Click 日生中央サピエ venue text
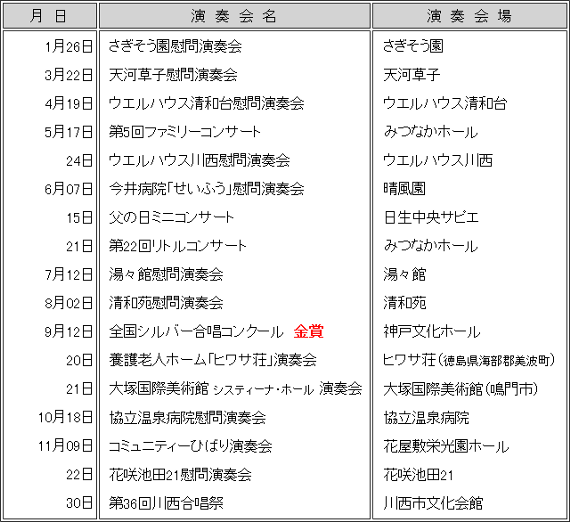Screen dimensions: 570x522 [x=431, y=217]
